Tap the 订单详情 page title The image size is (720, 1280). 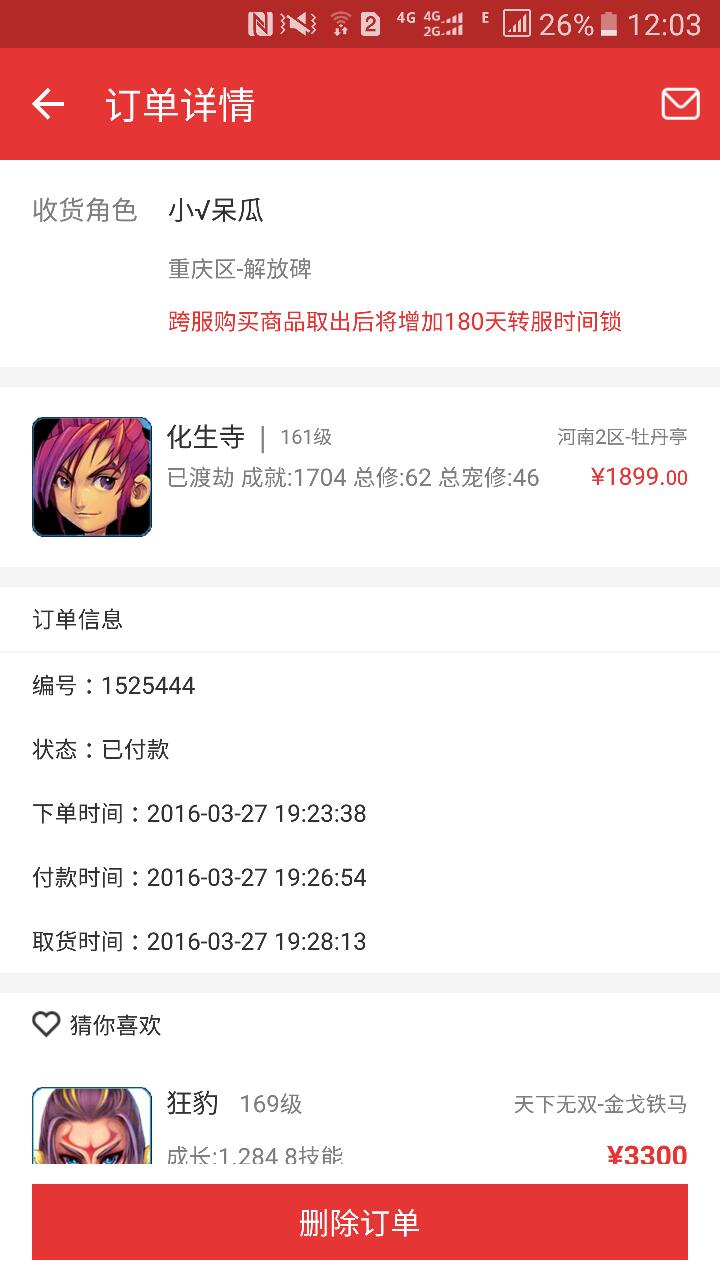pos(181,105)
